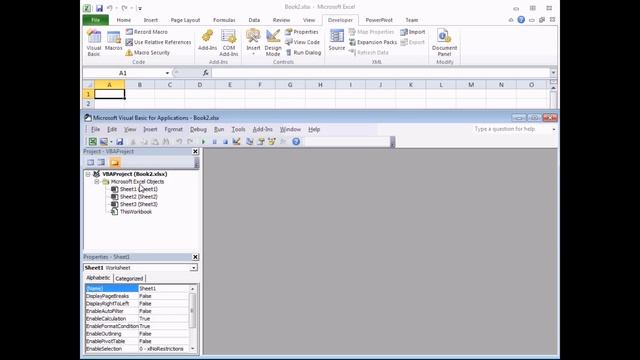The height and width of the screenshot is (360, 640).
Task: Collapse the VBAProject (Book2.xlsx) node
Action: [88, 174]
